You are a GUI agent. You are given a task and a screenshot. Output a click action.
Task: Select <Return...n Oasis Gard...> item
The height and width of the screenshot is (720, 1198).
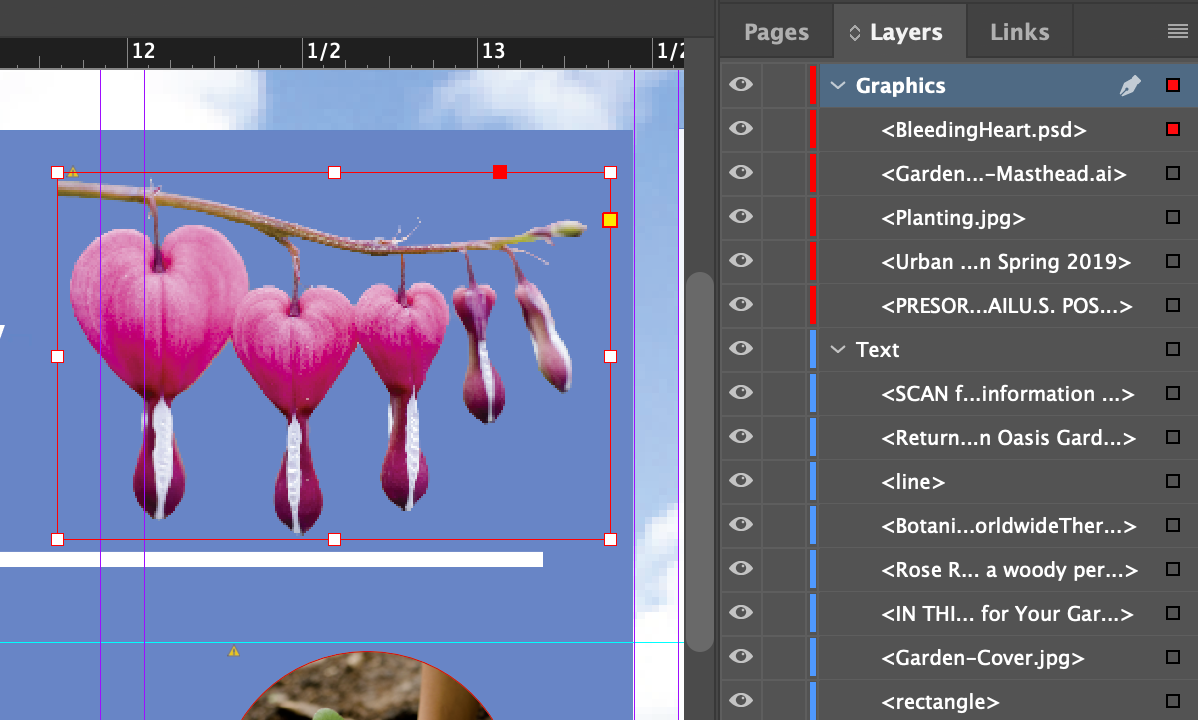coord(1008,438)
